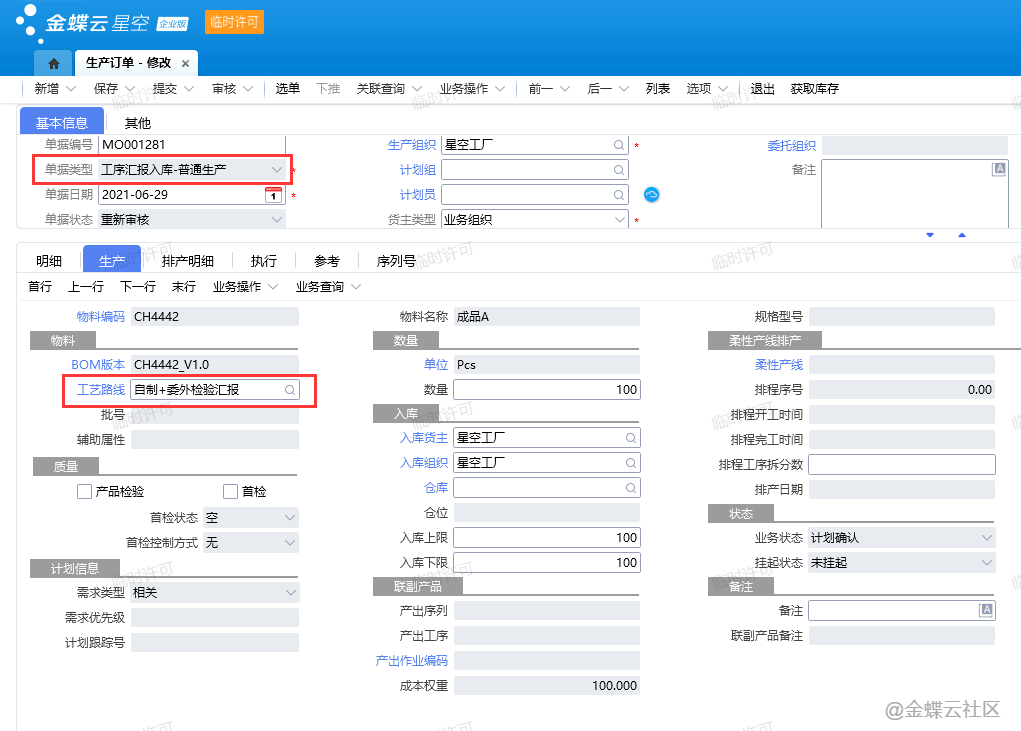The width and height of the screenshot is (1021, 731).
Task: Open search for 生产组织 field
Action: click(619, 145)
